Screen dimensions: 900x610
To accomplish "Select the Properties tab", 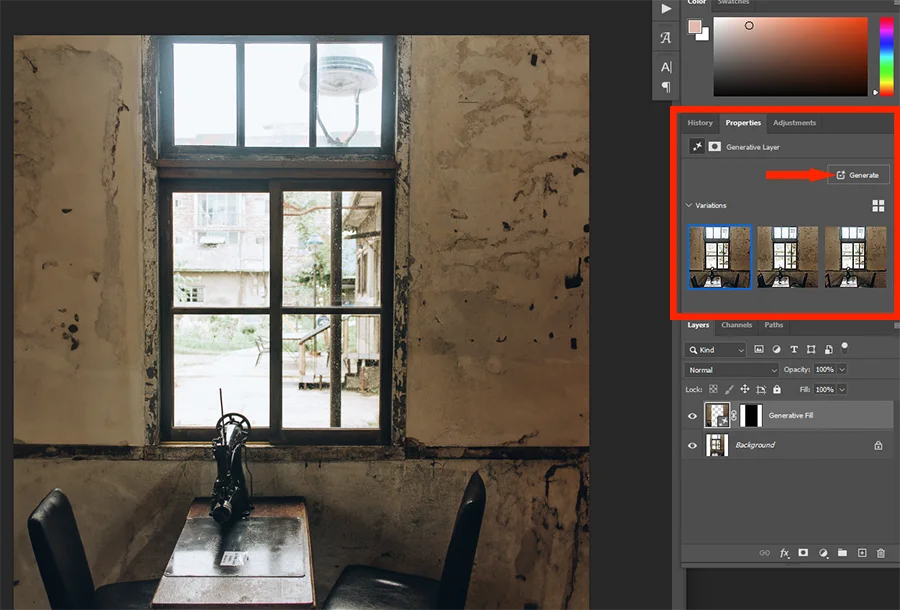I will click(743, 123).
